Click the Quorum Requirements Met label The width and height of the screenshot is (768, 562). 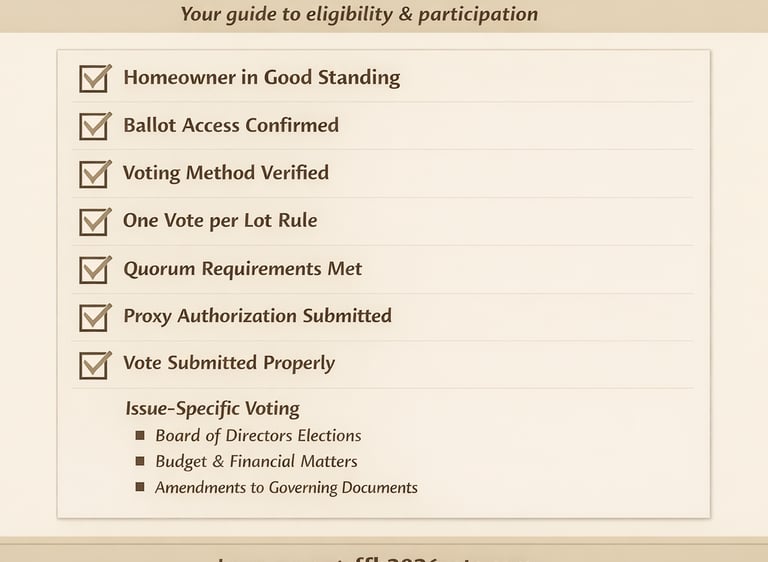[x=242, y=269]
